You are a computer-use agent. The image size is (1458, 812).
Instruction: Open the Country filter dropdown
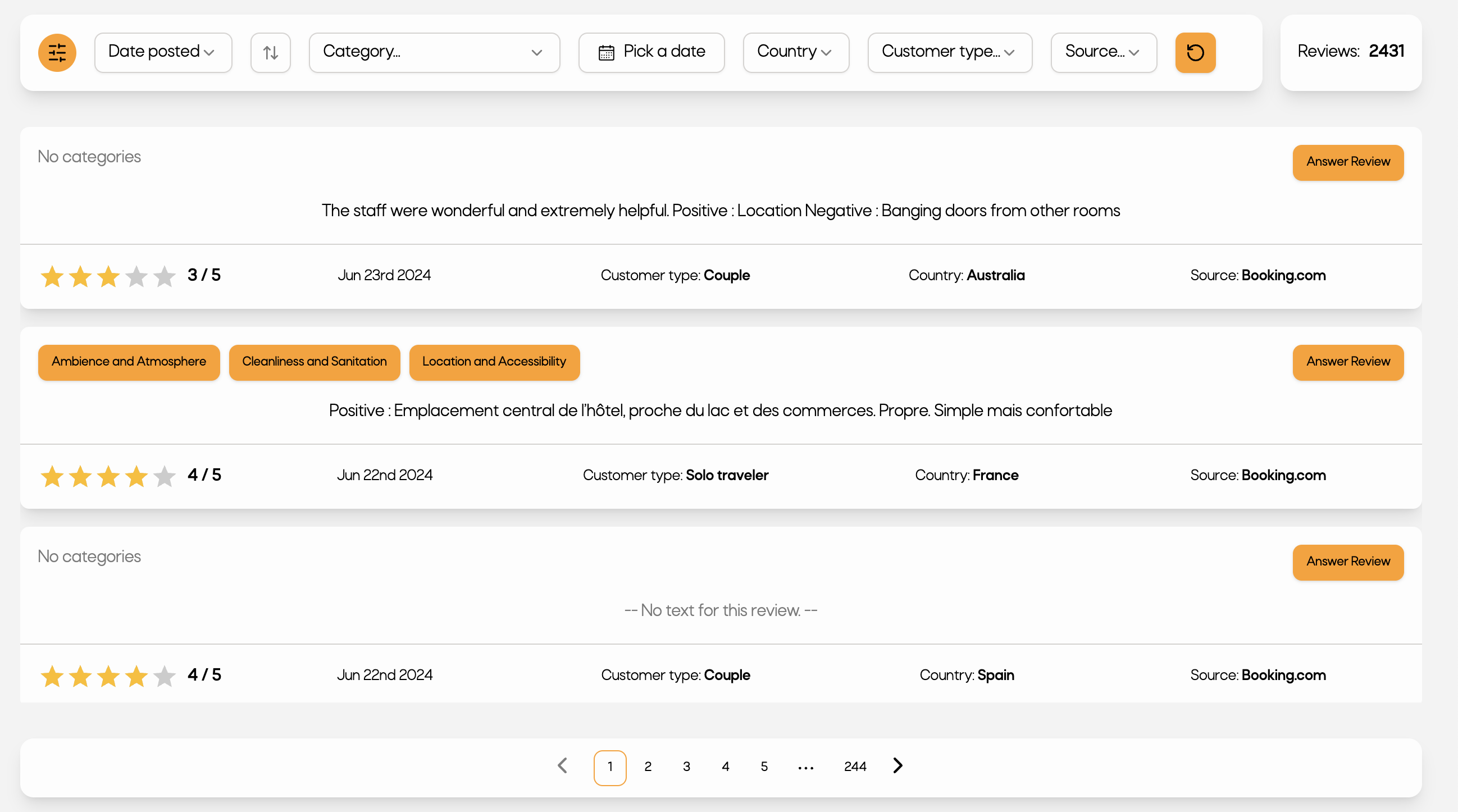(x=795, y=53)
